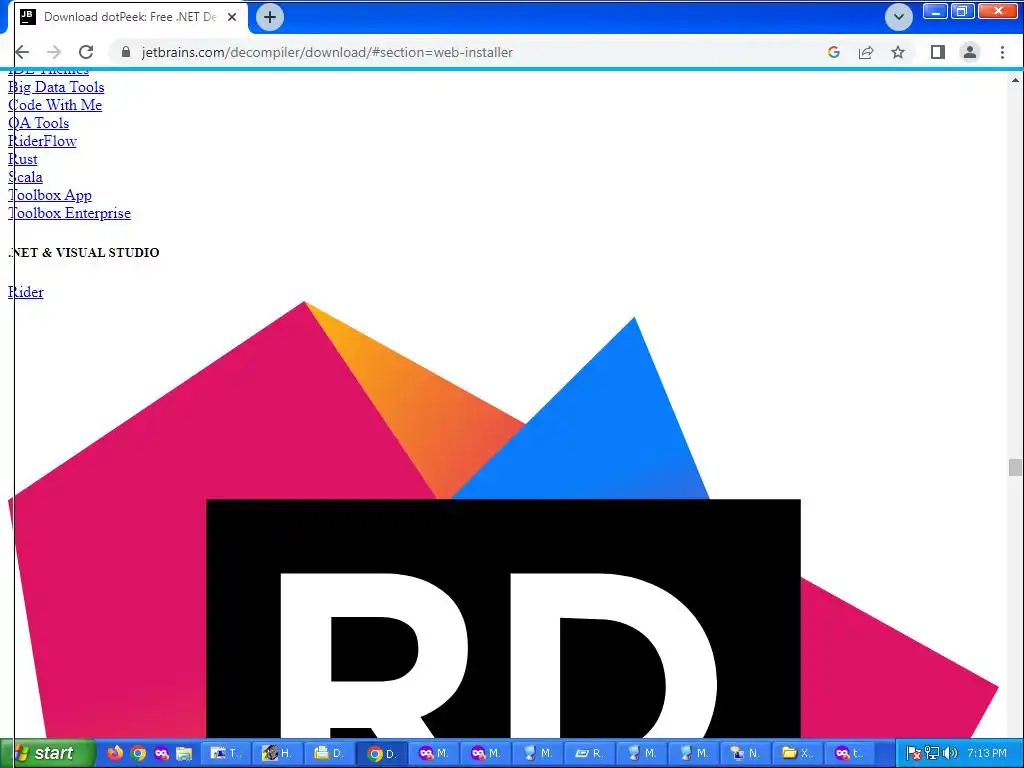The width and height of the screenshot is (1024, 768).
Task: Open the Code With Me link
Action: tap(55, 105)
